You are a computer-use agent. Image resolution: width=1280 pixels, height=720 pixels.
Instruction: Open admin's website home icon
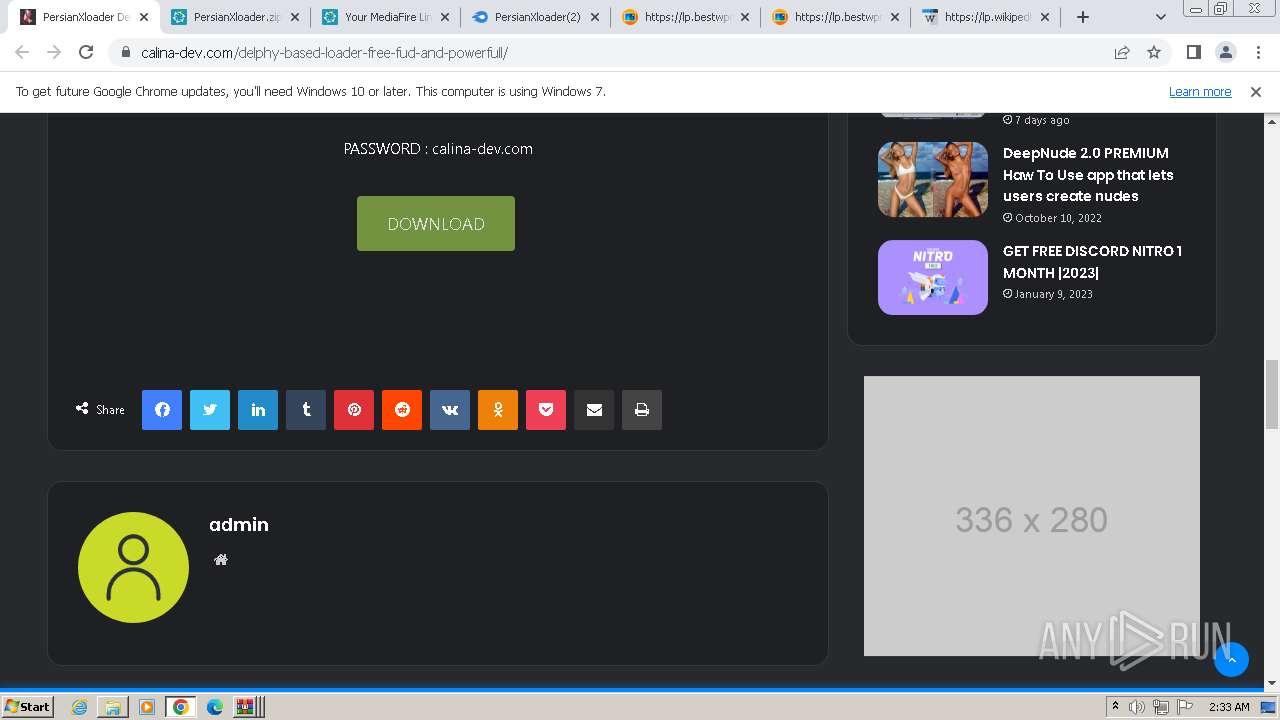(x=221, y=560)
